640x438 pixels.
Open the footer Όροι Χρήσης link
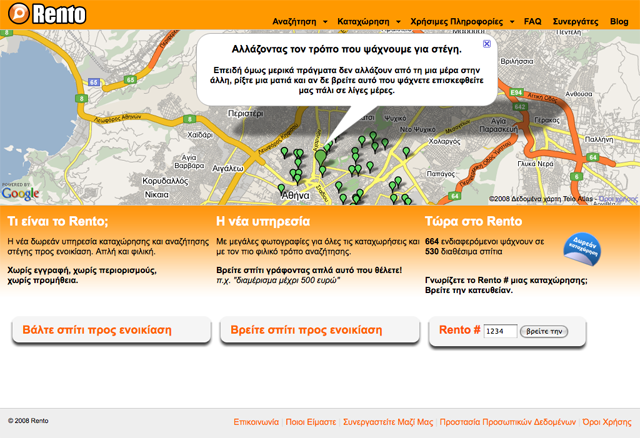click(x=607, y=422)
